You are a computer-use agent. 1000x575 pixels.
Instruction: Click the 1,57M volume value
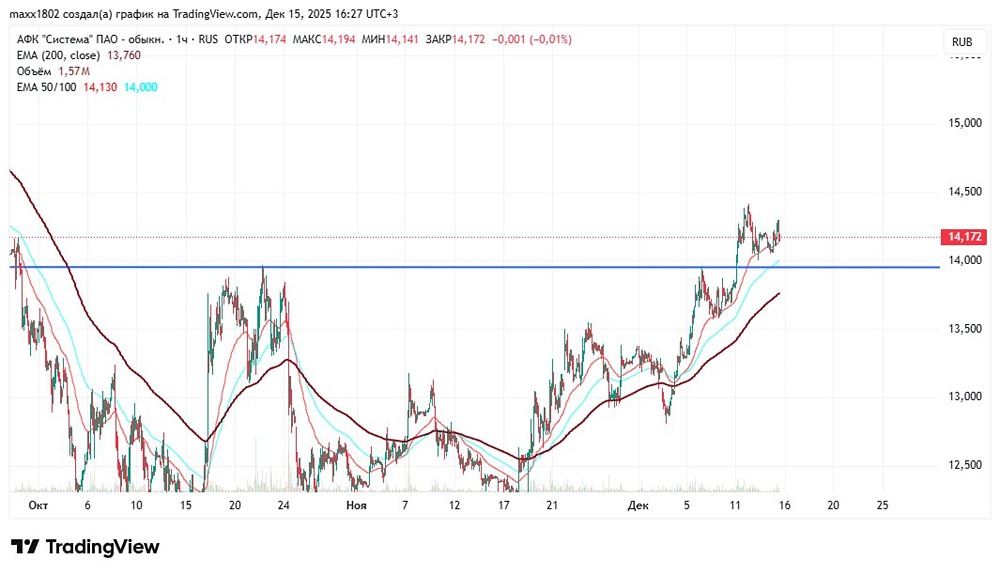(x=74, y=71)
